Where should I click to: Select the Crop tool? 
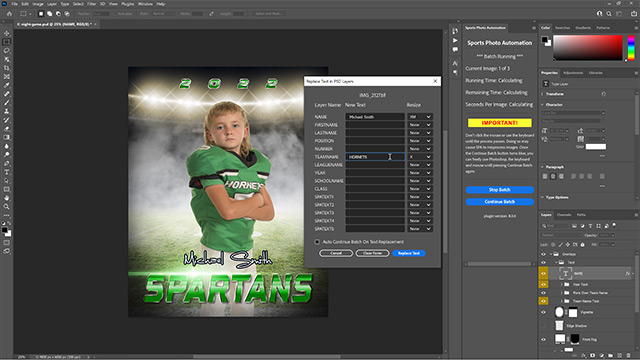point(7,68)
